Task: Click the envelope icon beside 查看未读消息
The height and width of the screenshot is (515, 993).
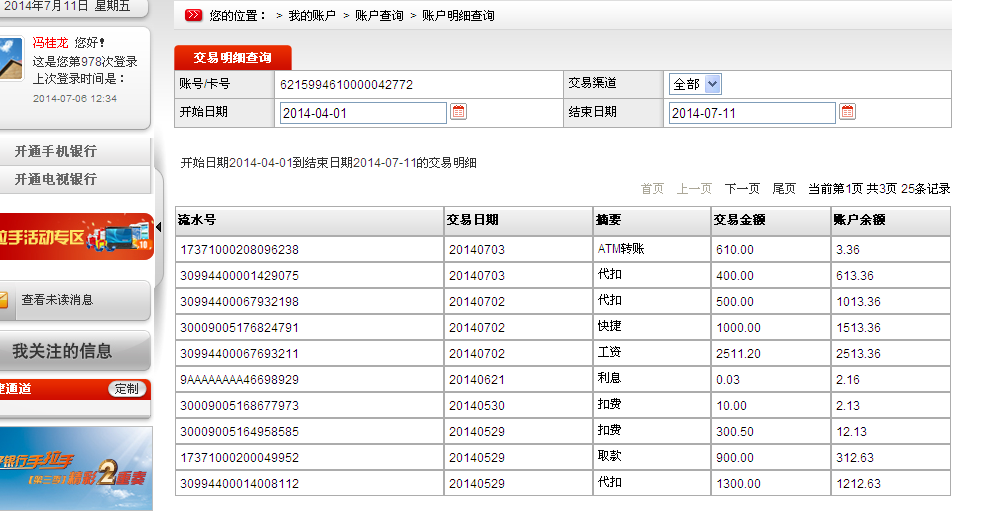Action: pyautogui.click(x=4, y=299)
